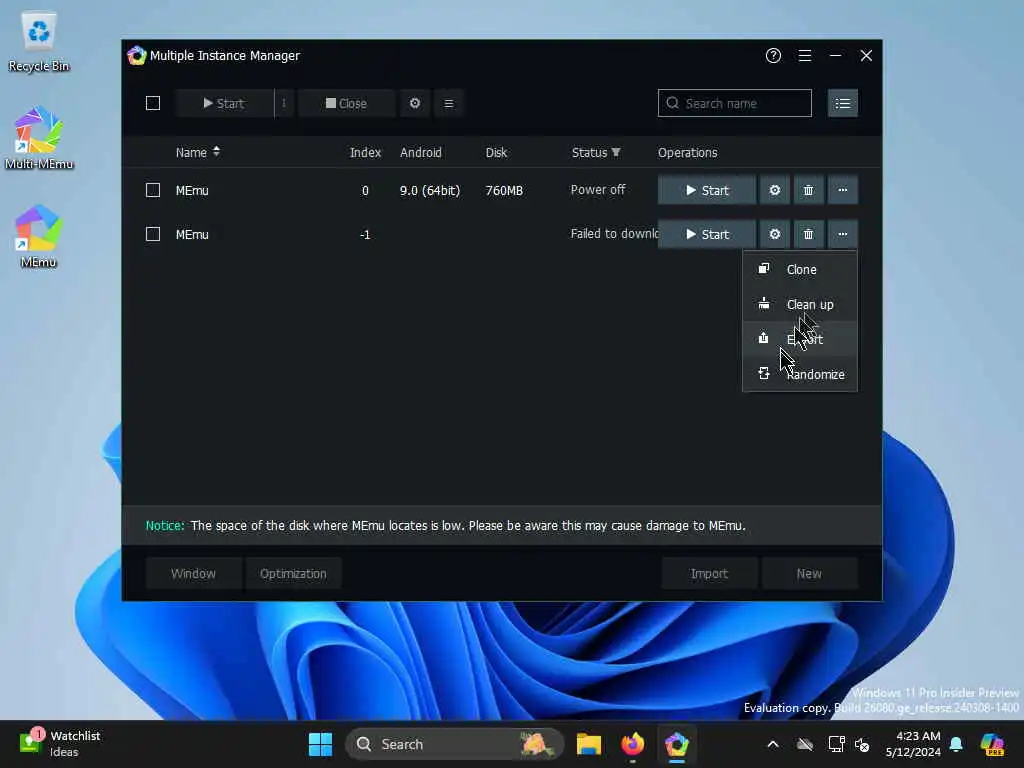Select the '760MB' disk cell
This screenshot has width=1024, height=768.
pyautogui.click(x=504, y=190)
